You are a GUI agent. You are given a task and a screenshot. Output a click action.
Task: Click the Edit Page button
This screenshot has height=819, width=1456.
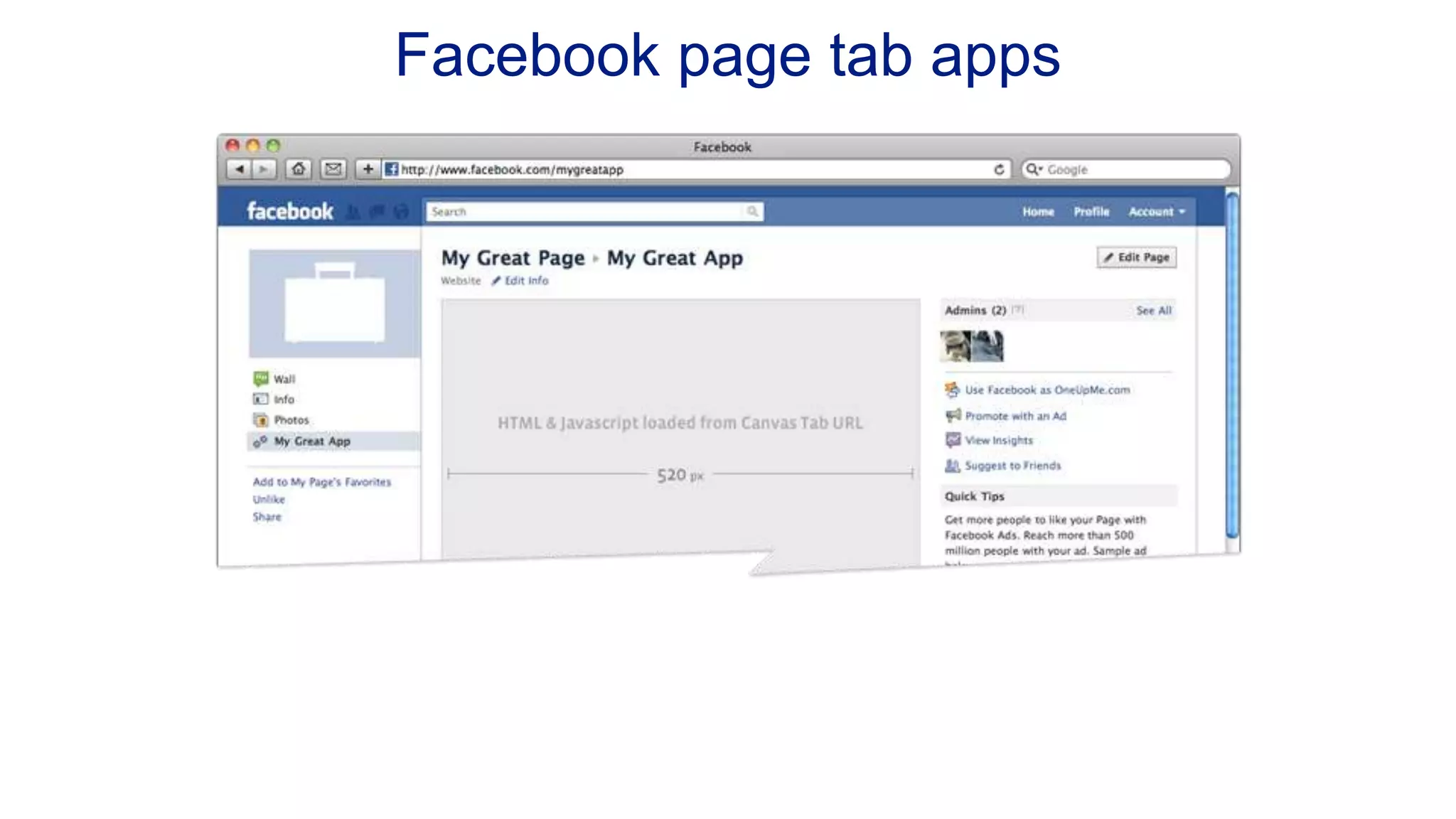[1136, 257]
